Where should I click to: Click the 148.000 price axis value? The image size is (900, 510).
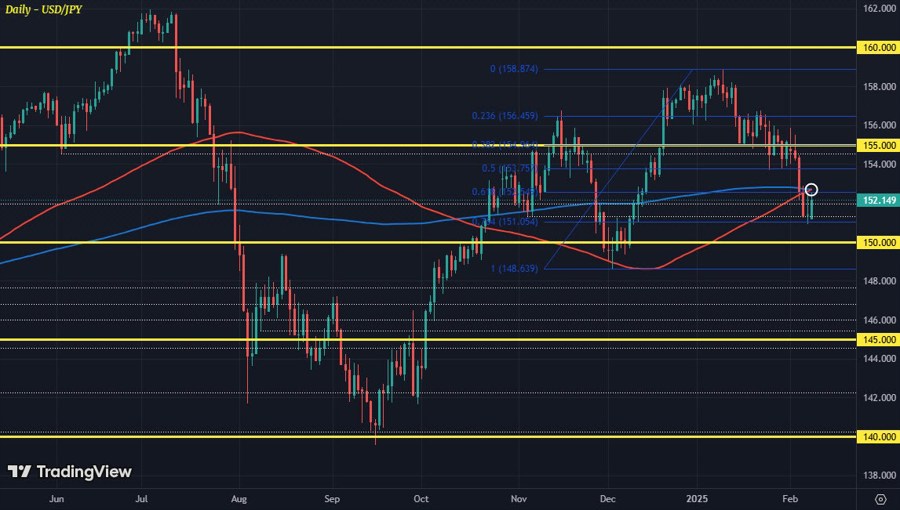coord(879,281)
